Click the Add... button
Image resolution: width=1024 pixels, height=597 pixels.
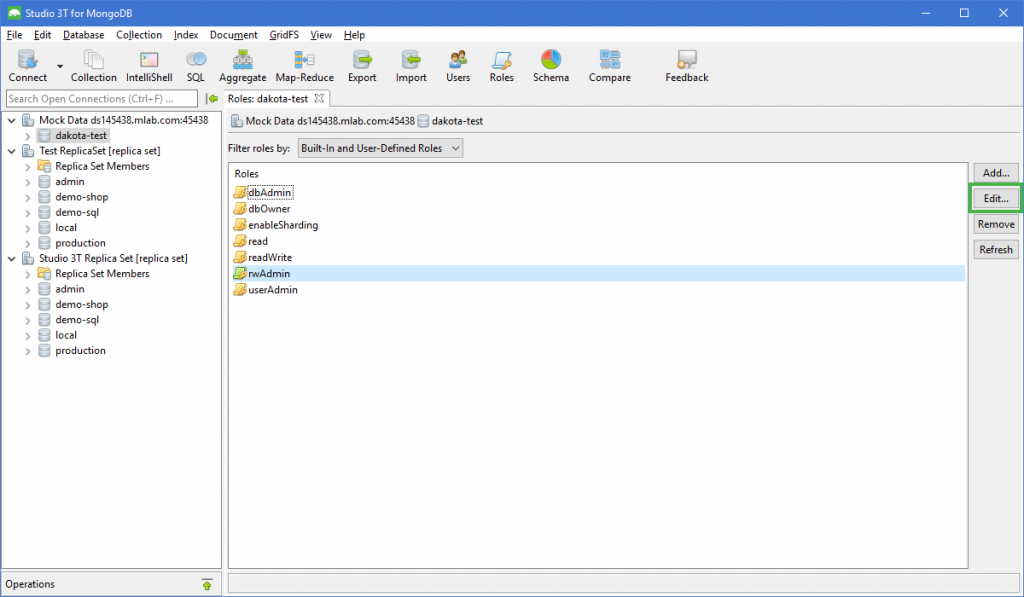point(996,173)
